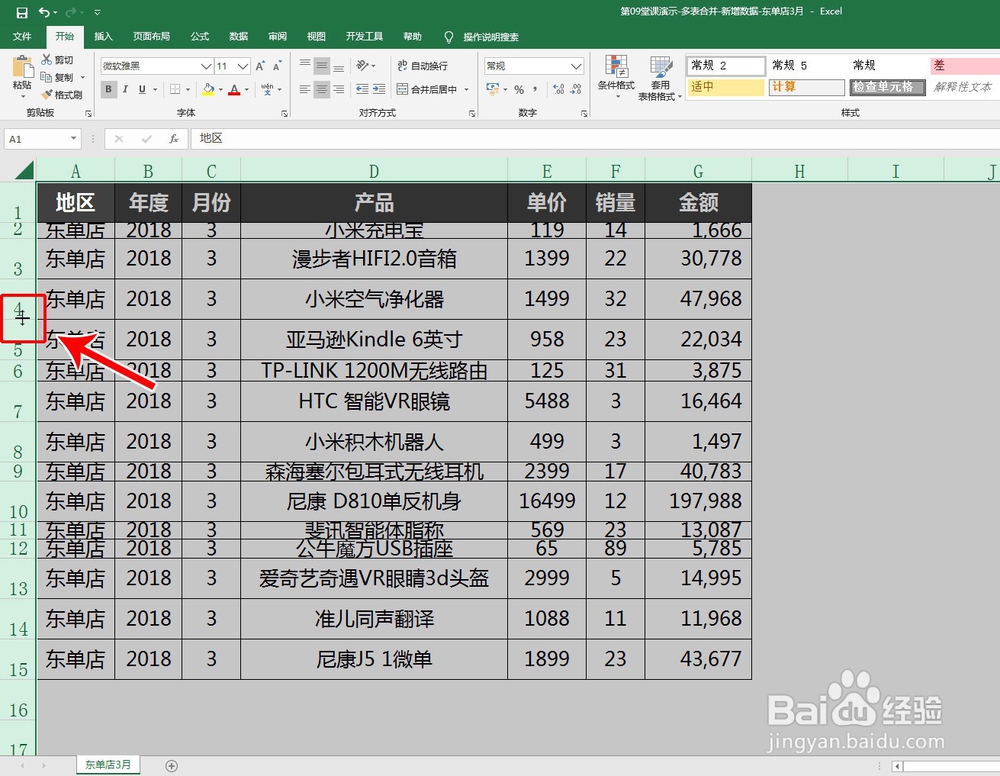The width and height of the screenshot is (1000, 776).
Task: Open 条件格式 conditional formatting
Action: click(x=616, y=77)
